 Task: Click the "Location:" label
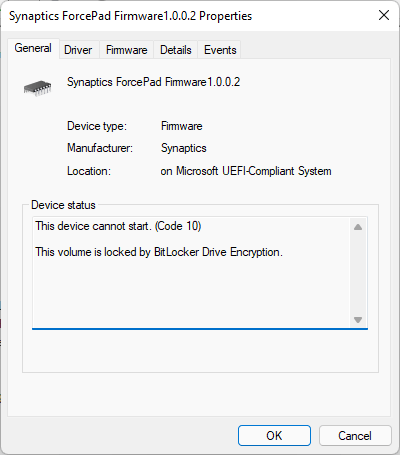(89, 171)
